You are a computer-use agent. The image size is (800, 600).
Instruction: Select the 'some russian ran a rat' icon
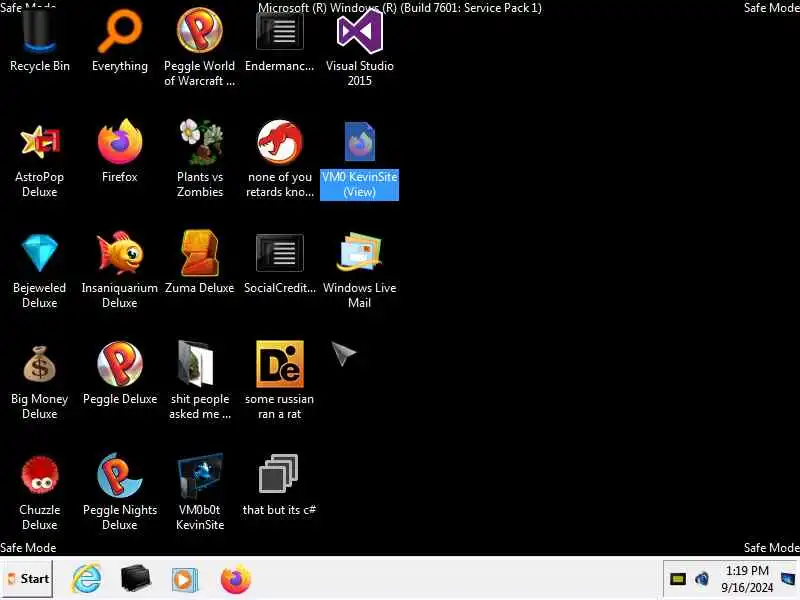(x=280, y=364)
